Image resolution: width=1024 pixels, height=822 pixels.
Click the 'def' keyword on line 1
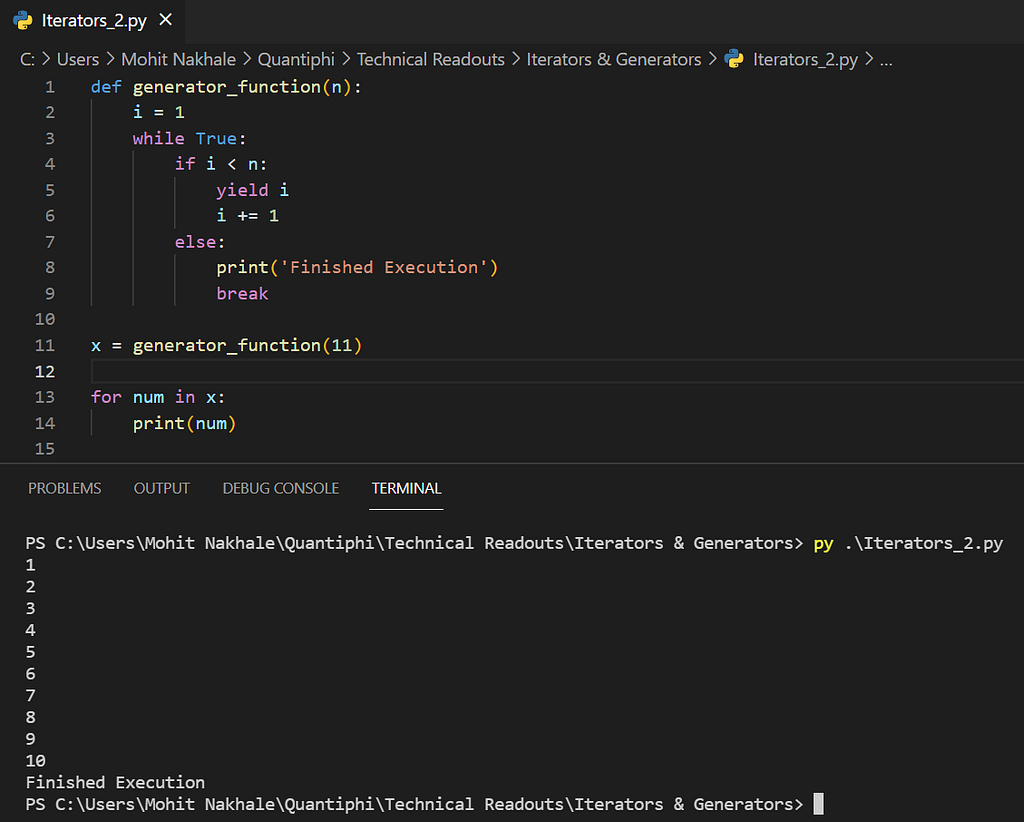click(106, 87)
